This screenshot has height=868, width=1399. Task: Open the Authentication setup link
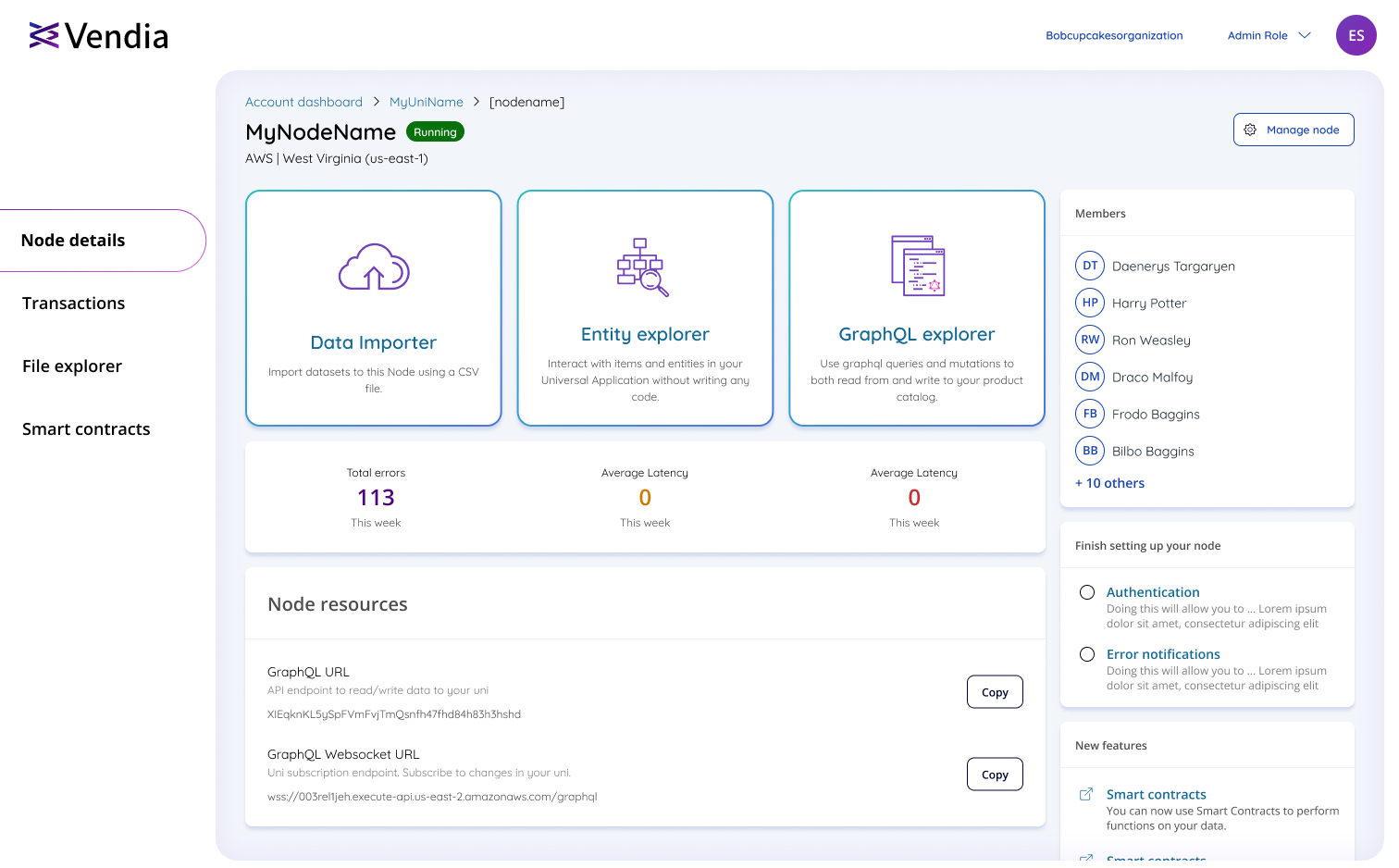[1153, 592]
